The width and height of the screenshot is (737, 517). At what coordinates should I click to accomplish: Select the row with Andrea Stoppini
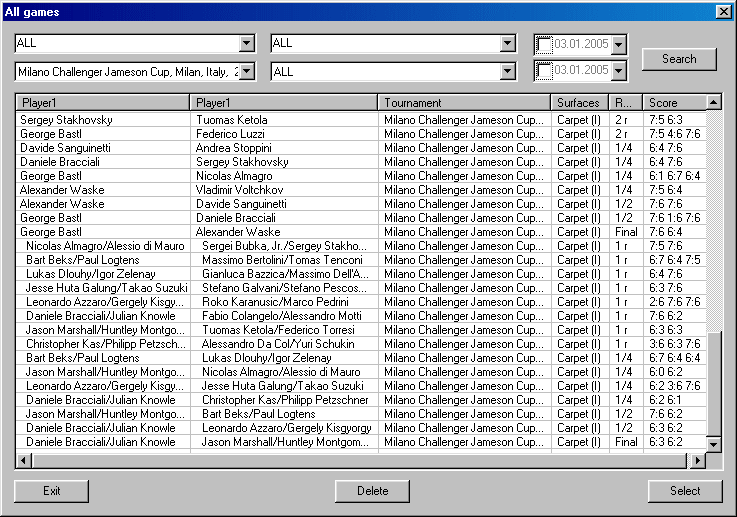tap(361, 148)
